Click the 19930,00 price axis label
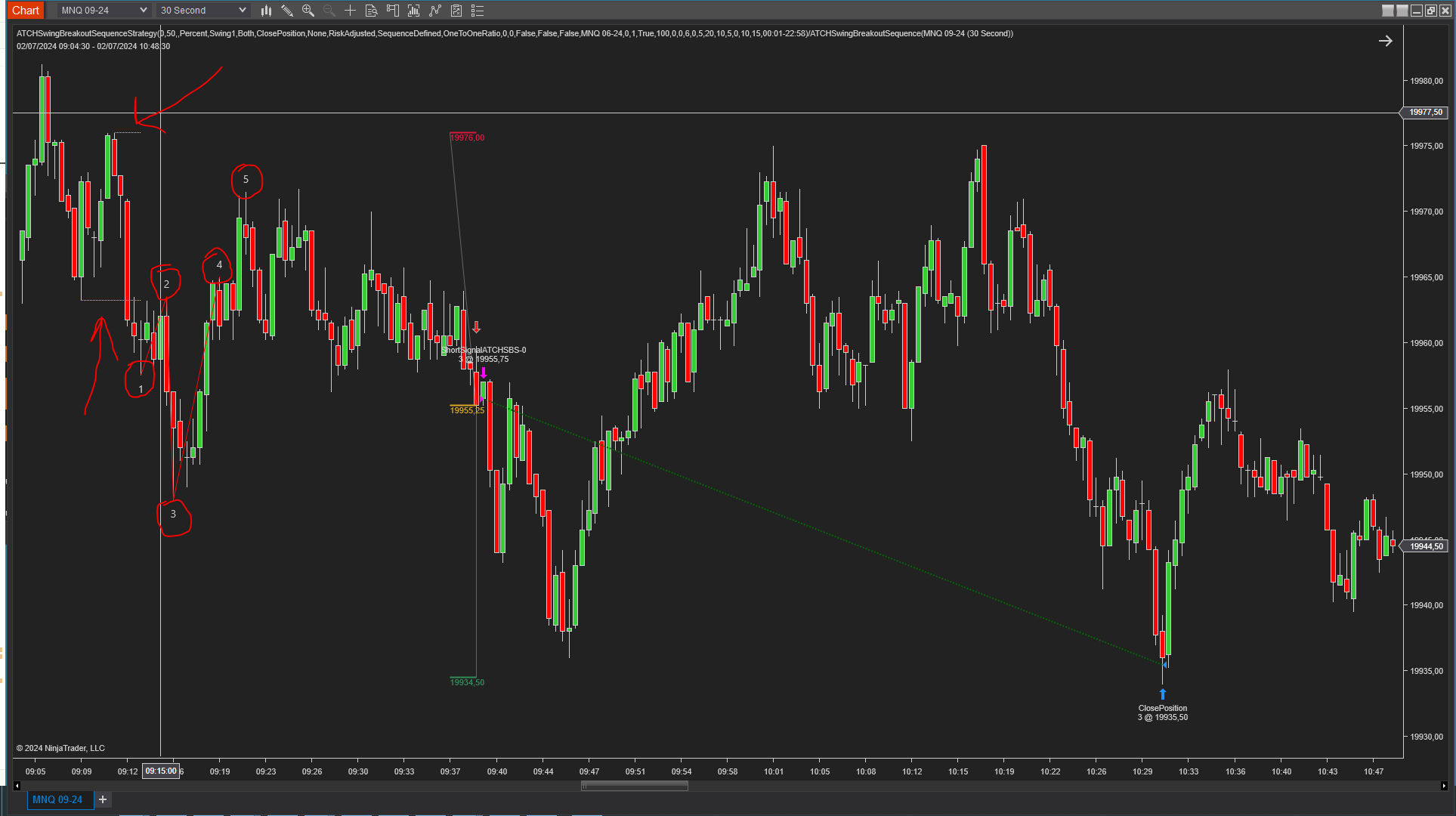 (x=1427, y=737)
